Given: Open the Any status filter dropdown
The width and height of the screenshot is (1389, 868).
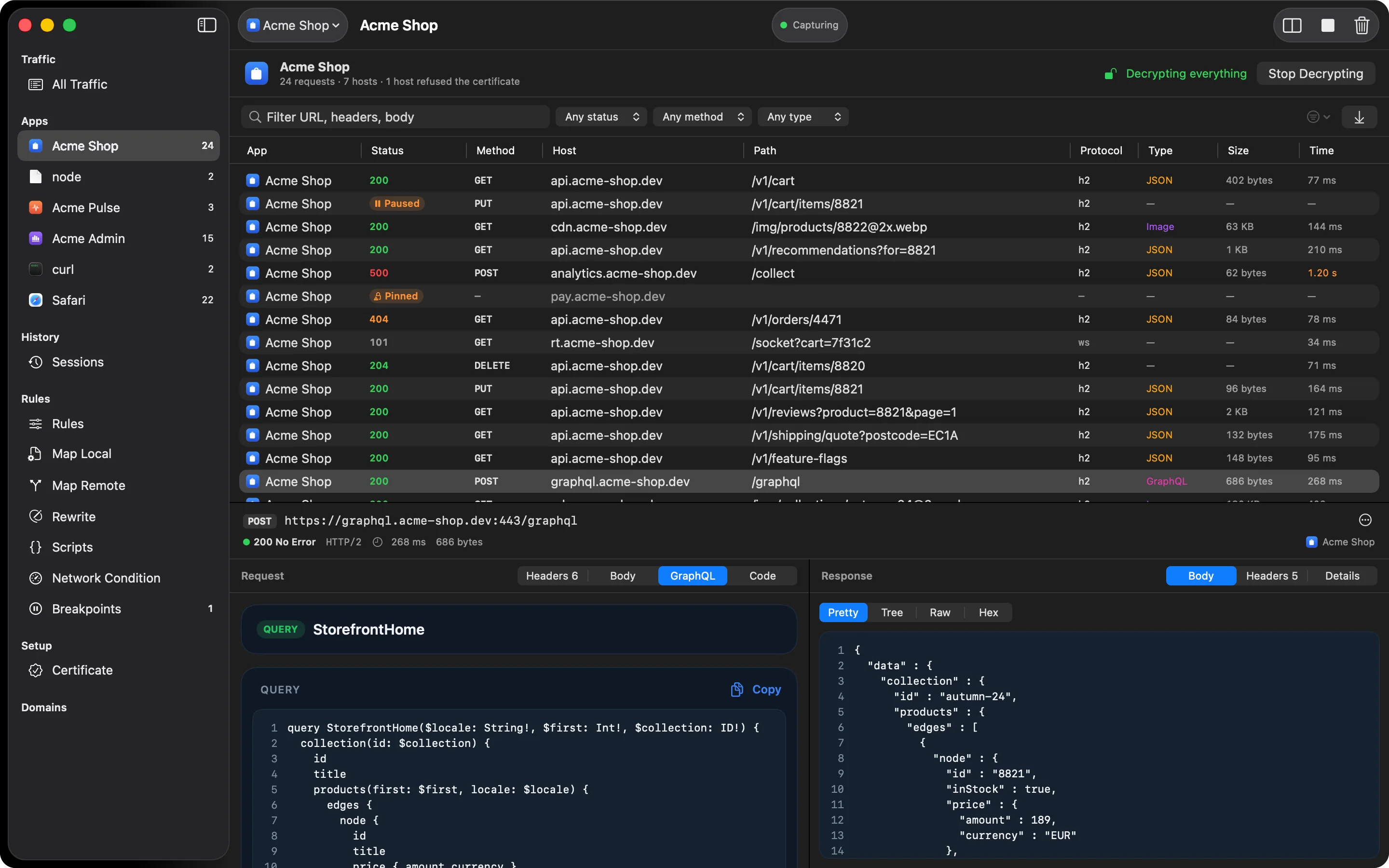Looking at the screenshot, I should pos(601,117).
